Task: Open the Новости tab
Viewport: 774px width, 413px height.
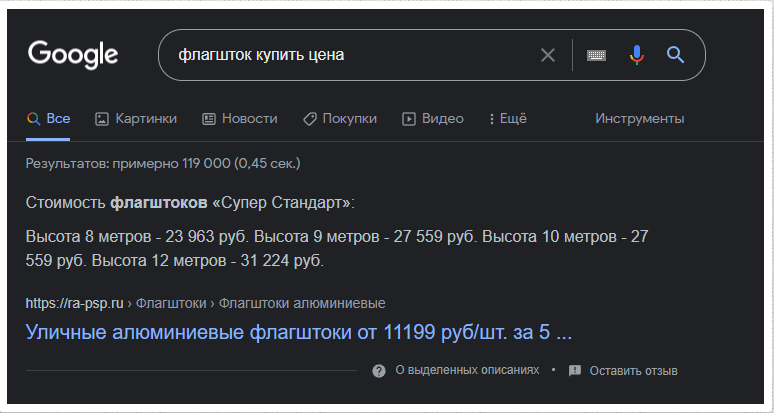Action: pyautogui.click(x=240, y=119)
